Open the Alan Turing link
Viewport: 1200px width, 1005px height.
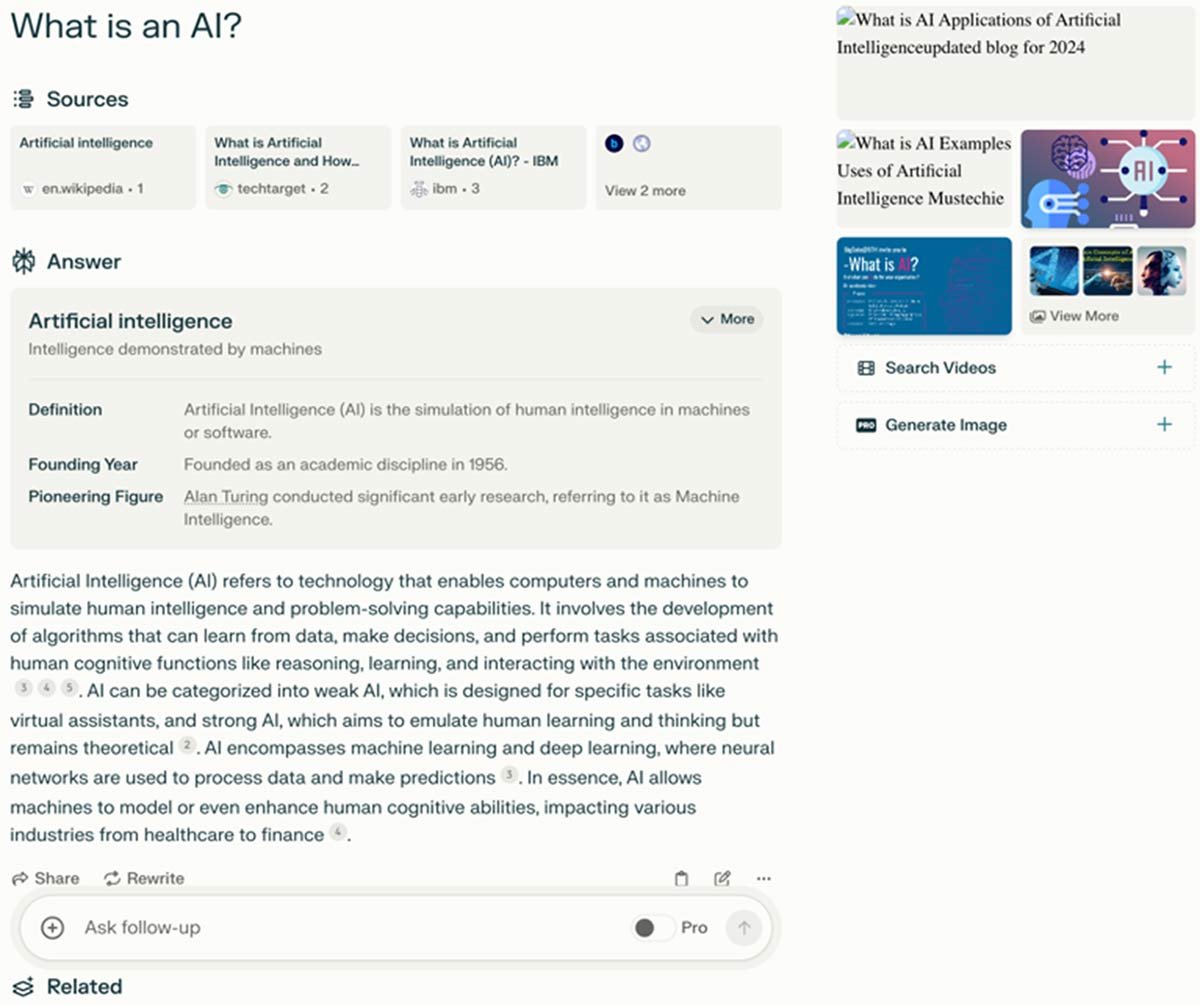point(225,496)
